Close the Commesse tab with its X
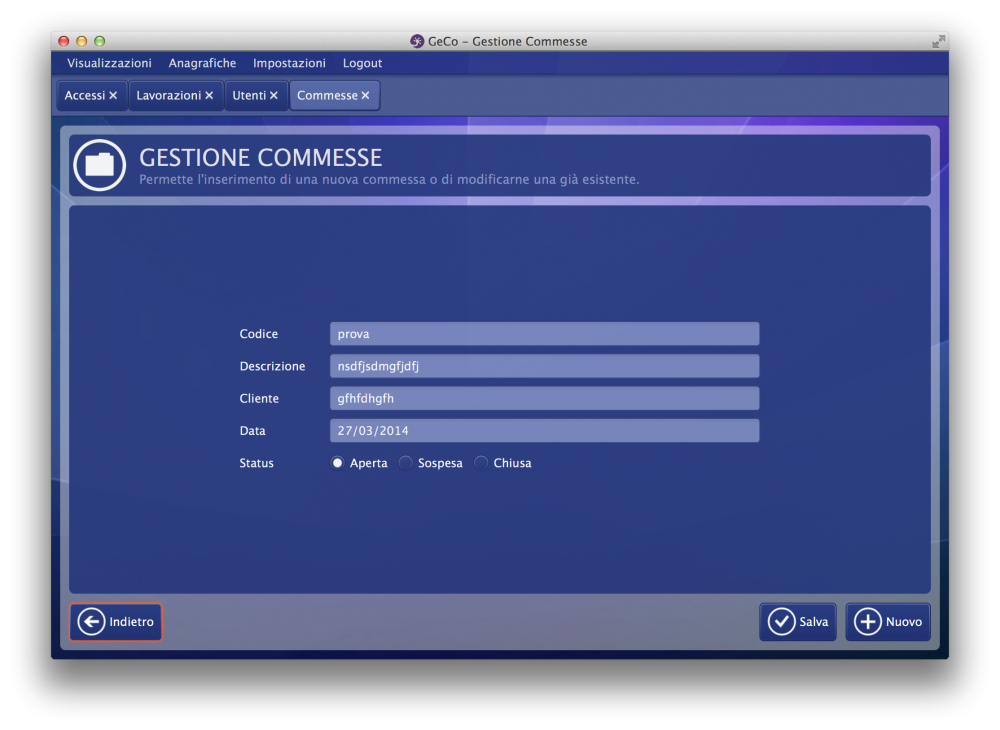 tap(365, 96)
